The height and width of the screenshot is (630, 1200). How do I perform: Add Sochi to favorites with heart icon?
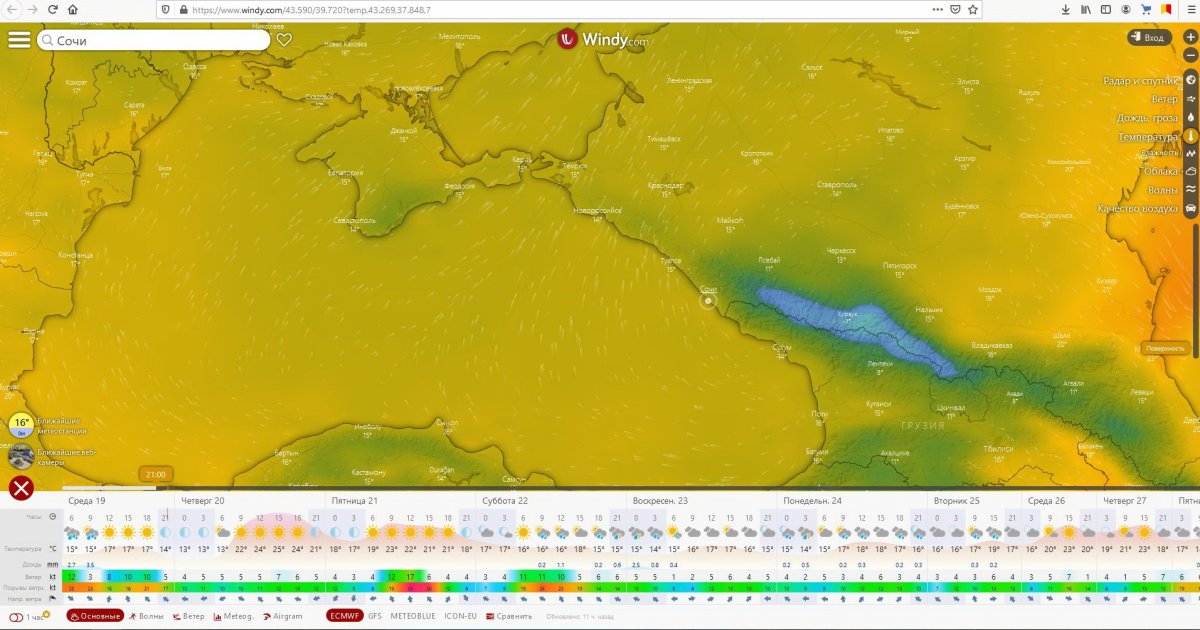[284, 40]
